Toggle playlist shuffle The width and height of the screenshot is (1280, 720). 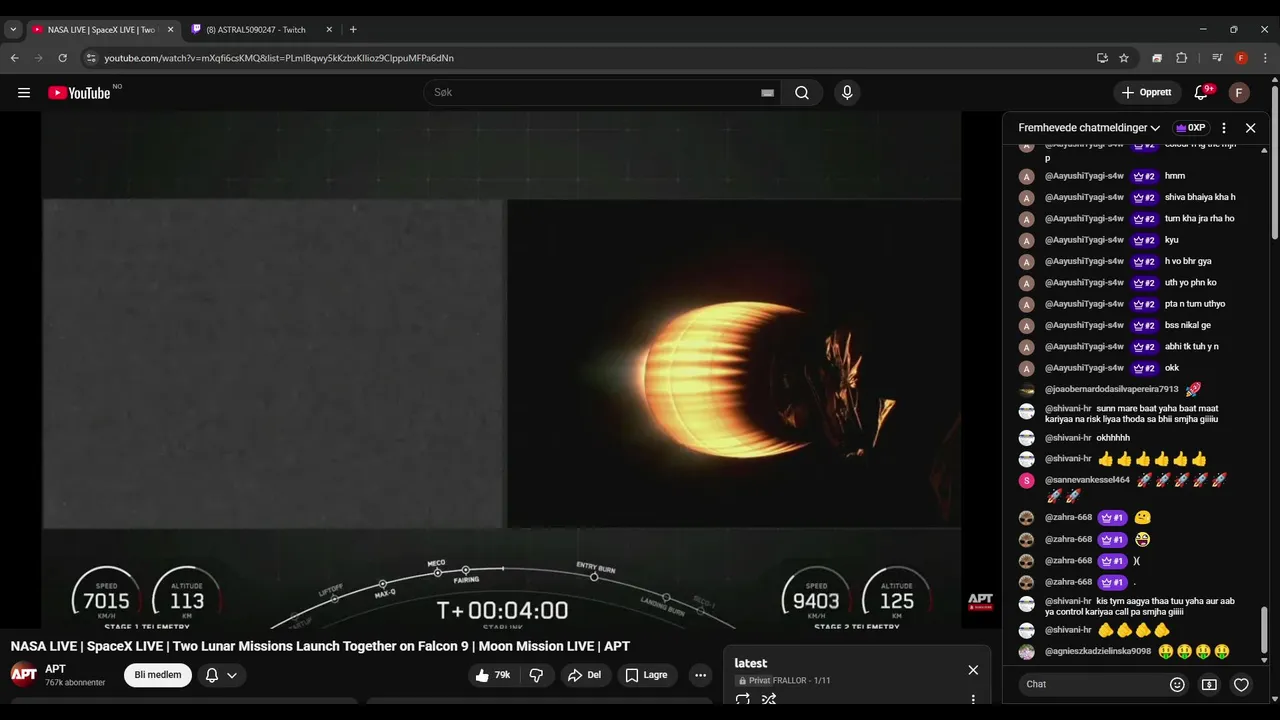(769, 700)
